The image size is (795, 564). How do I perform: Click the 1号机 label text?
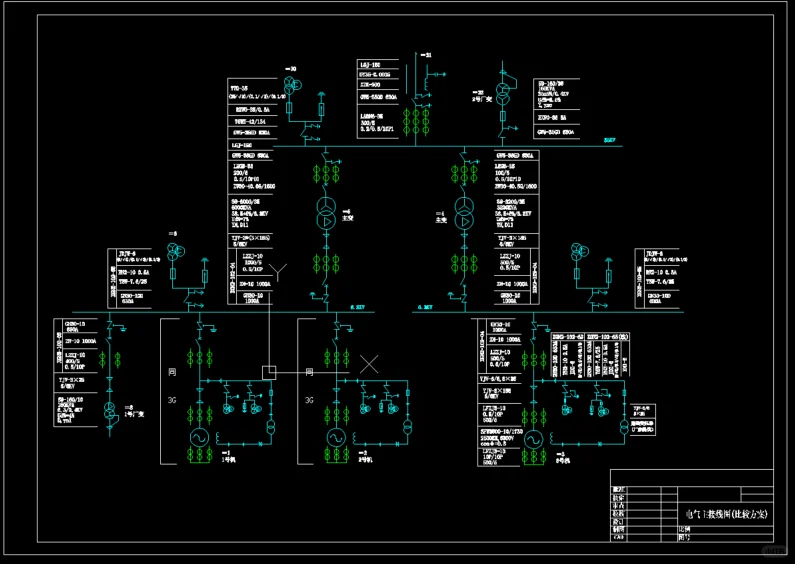coord(229,460)
